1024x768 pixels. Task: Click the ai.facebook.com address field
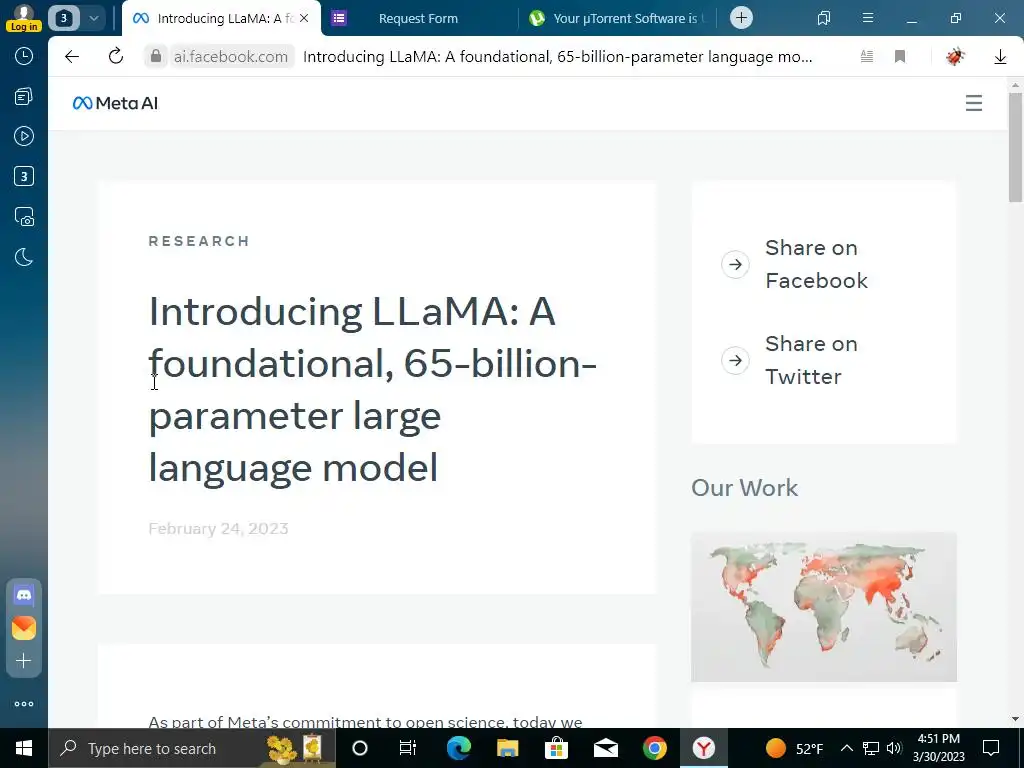(231, 57)
